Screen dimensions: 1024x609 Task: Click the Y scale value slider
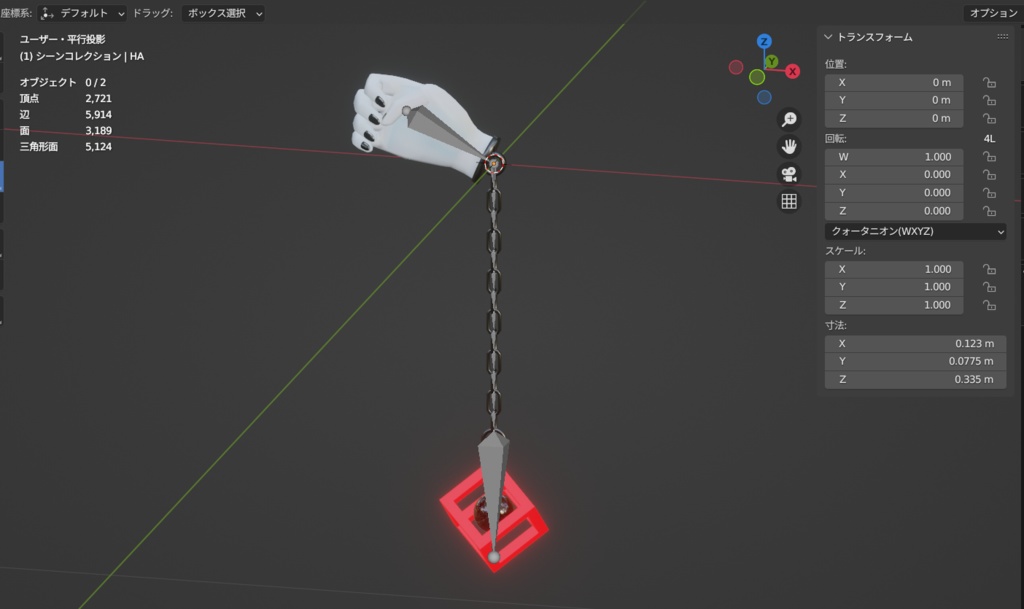click(x=893, y=286)
